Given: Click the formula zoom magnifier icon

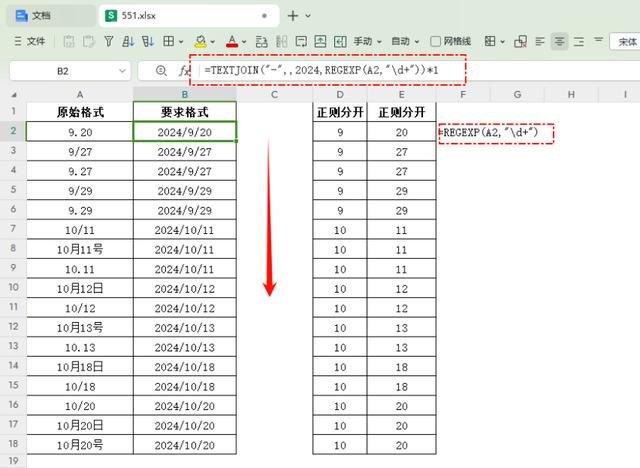Looking at the screenshot, I should coord(161,71).
